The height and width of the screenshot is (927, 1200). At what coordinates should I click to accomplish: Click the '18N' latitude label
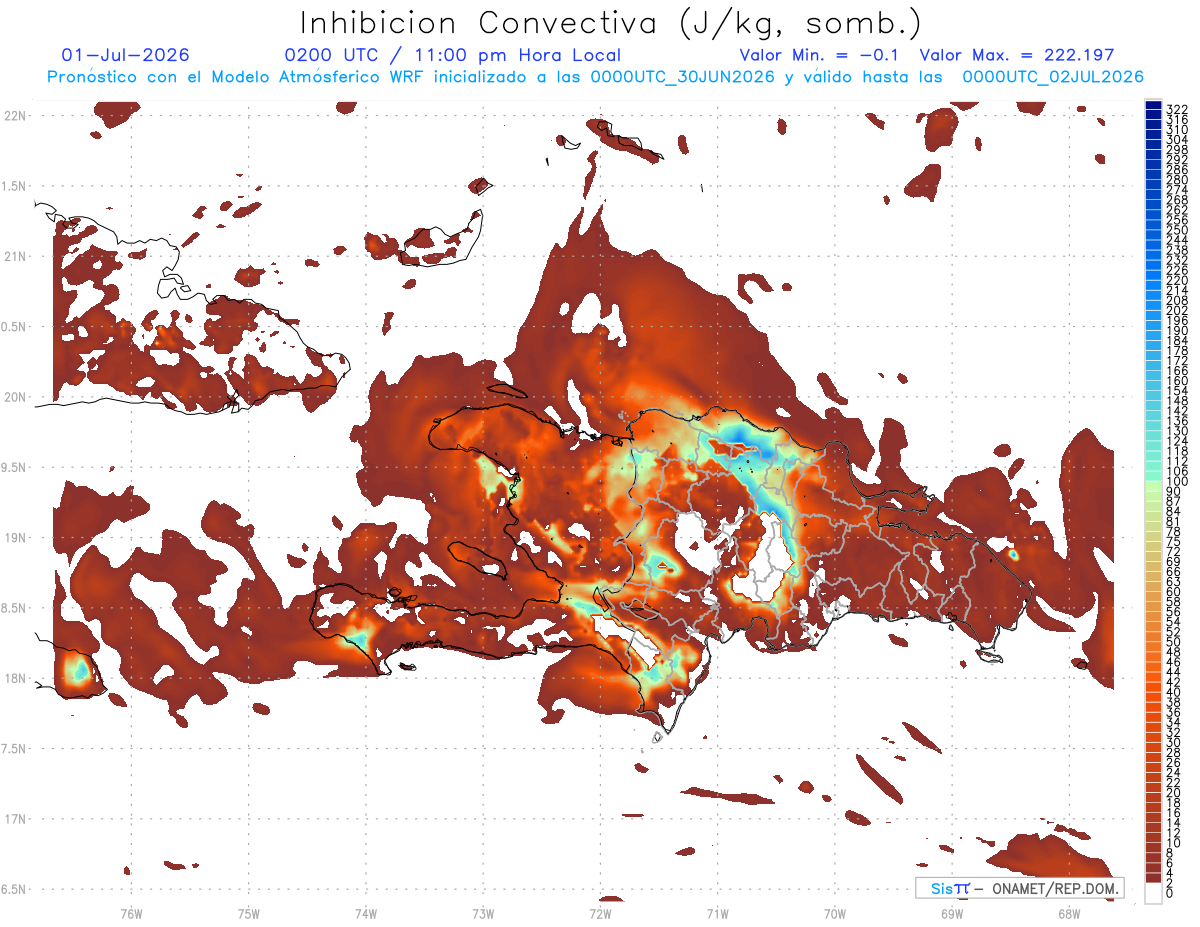(x=17, y=679)
